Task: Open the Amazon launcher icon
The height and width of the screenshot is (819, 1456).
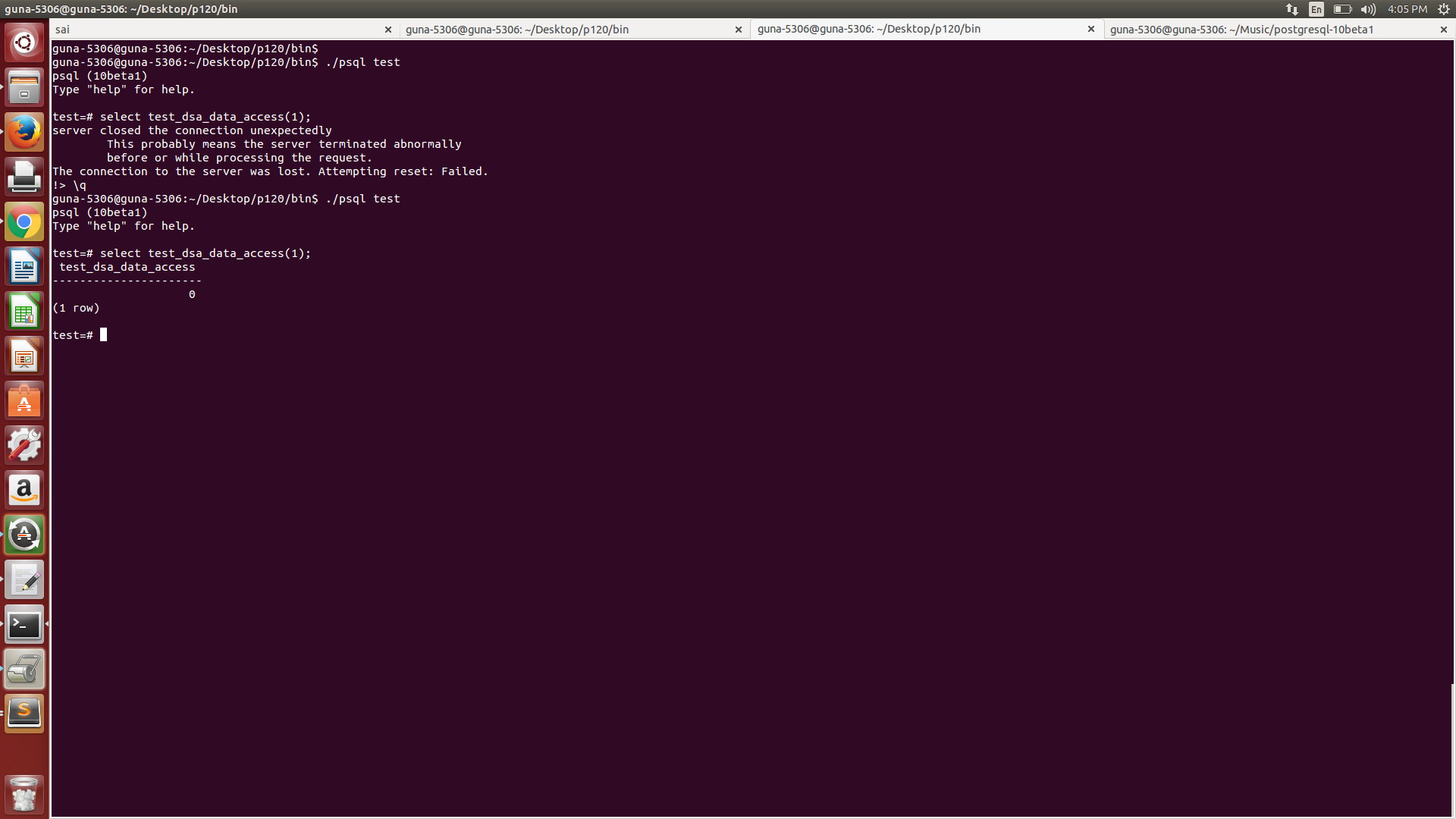Action: tap(24, 491)
